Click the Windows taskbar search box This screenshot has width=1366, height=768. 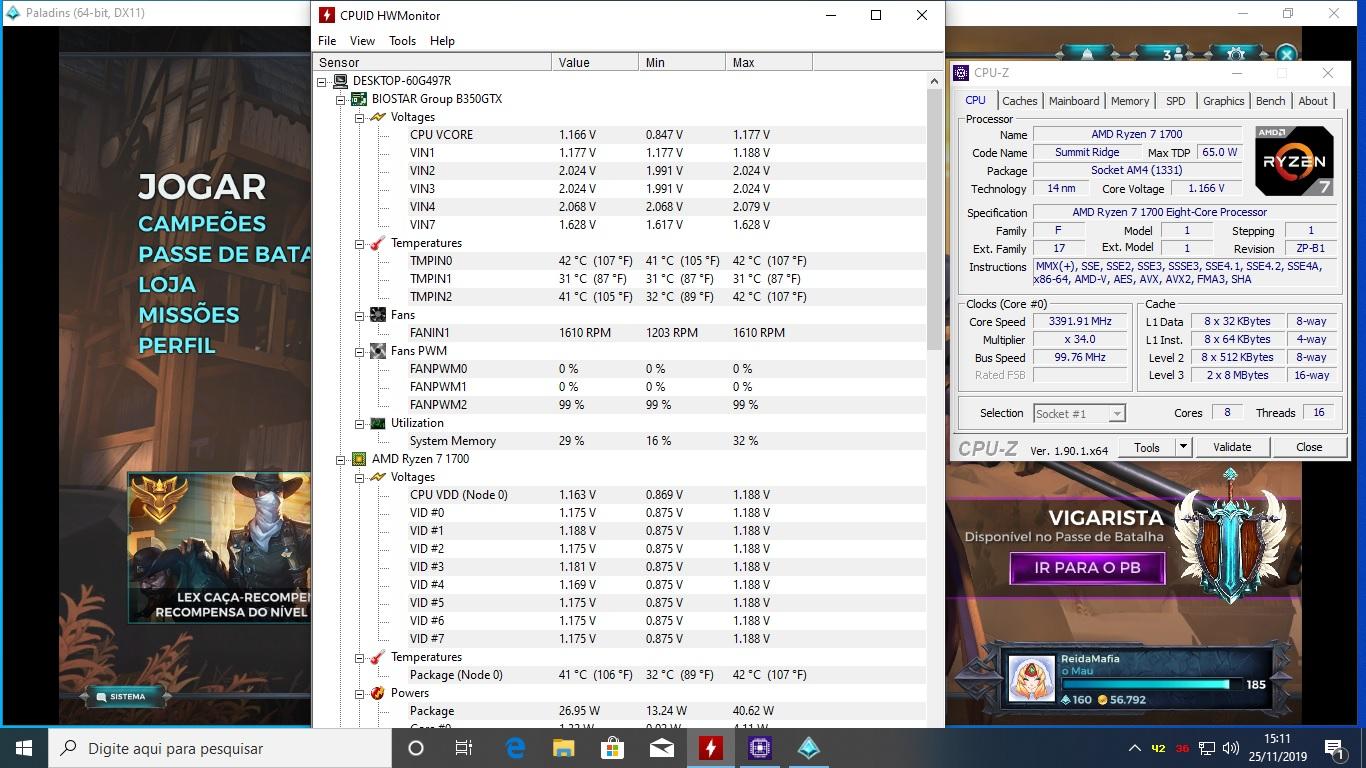(x=220, y=748)
